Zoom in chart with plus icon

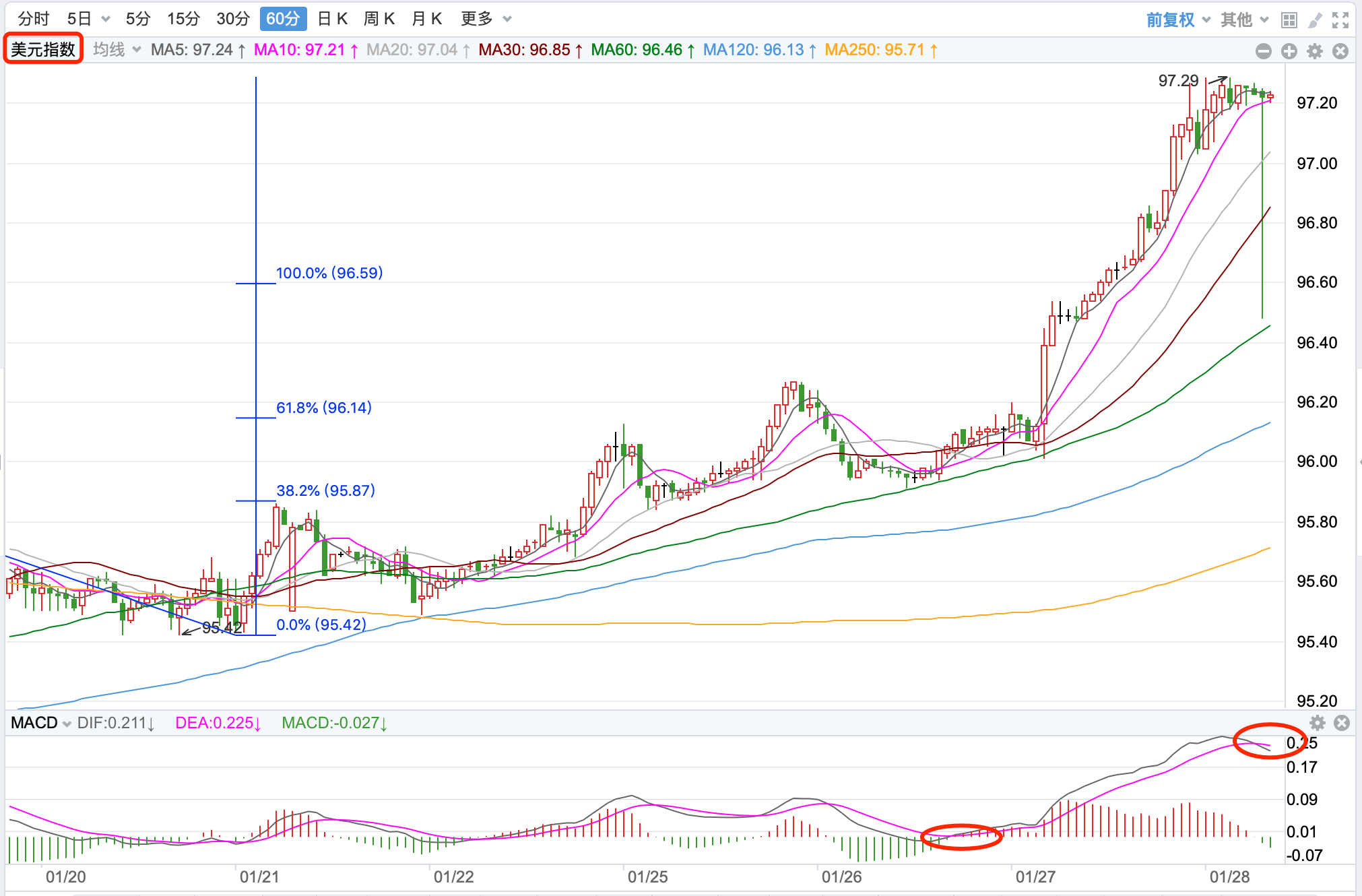[x=1289, y=51]
